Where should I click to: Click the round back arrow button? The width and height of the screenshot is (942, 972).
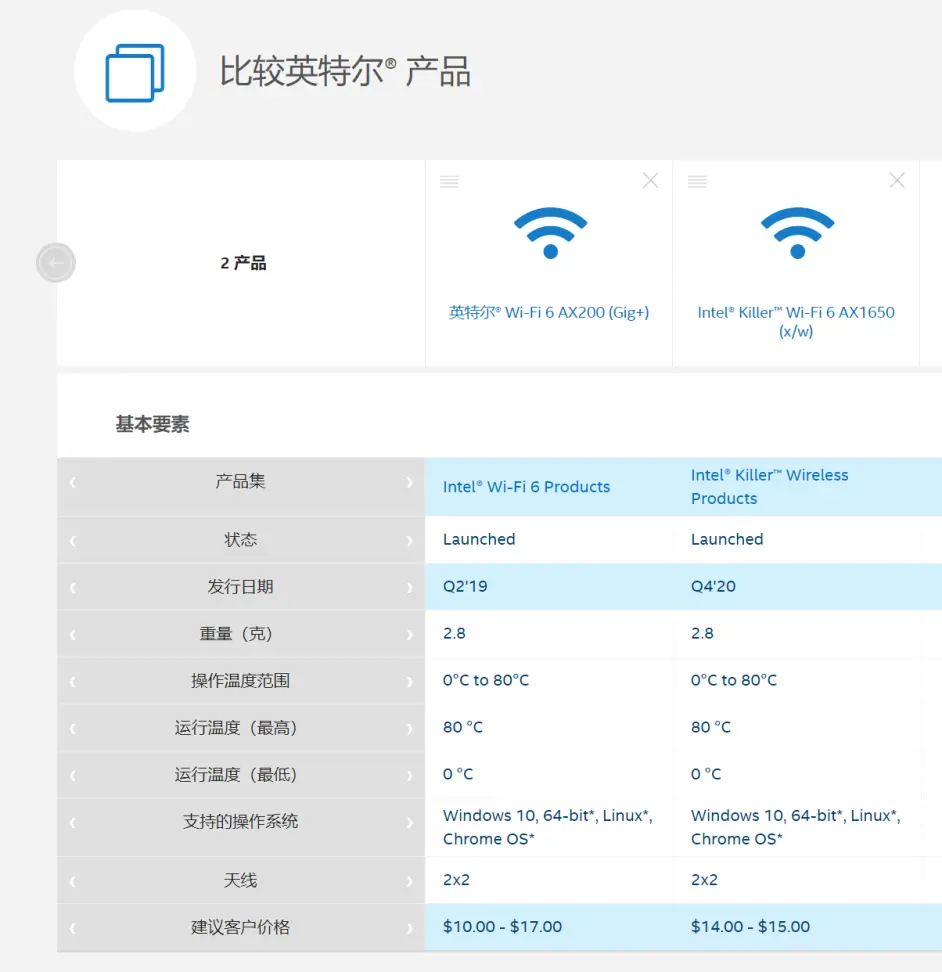click(56, 263)
